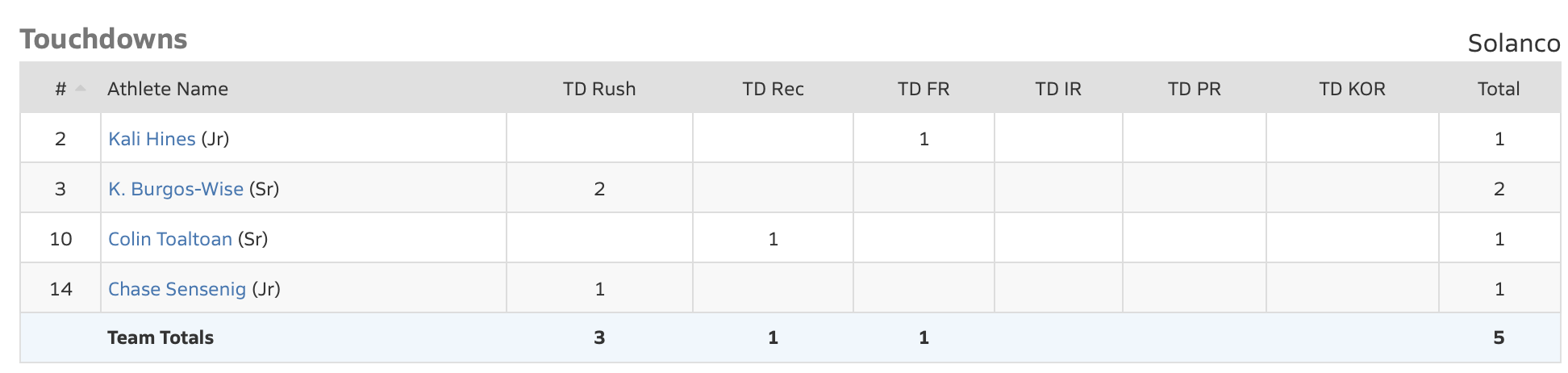This screenshot has width=1568, height=373.
Task: Open K. Burgos-Wise athlete profile
Action: point(176,189)
